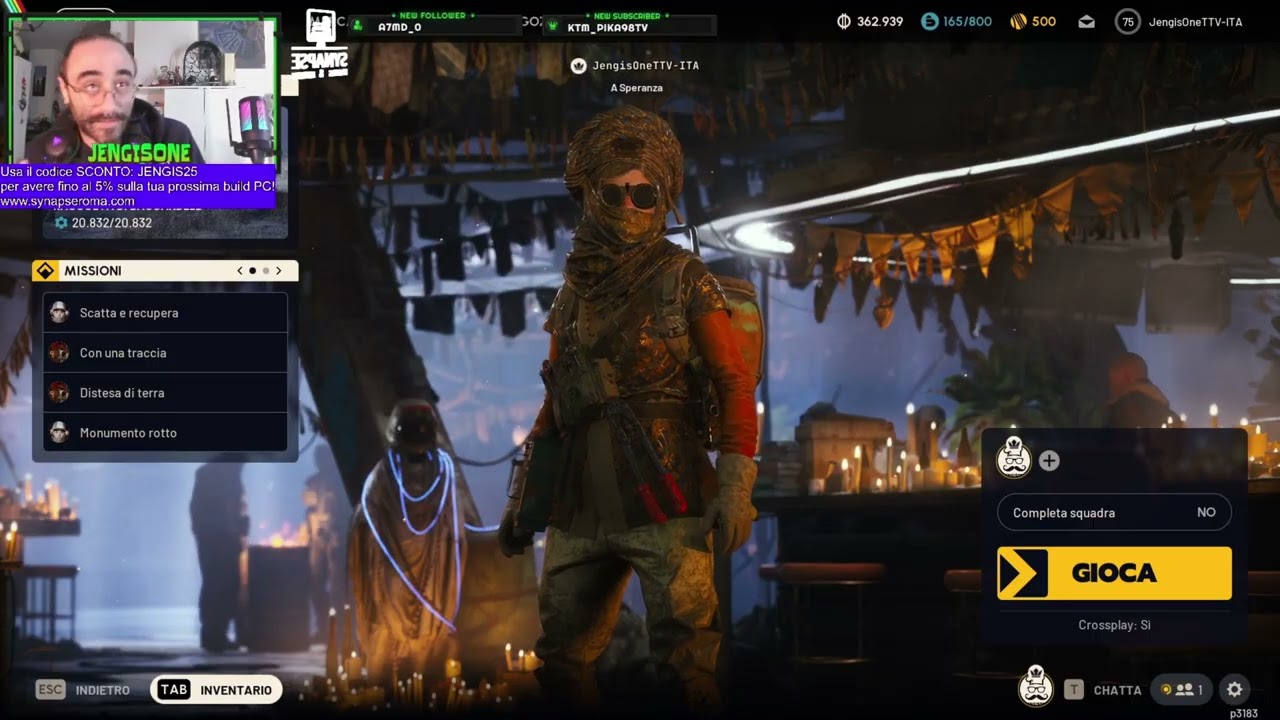Click the streamer webcam overlay
The width and height of the screenshot is (1280, 720).
coord(143,90)
